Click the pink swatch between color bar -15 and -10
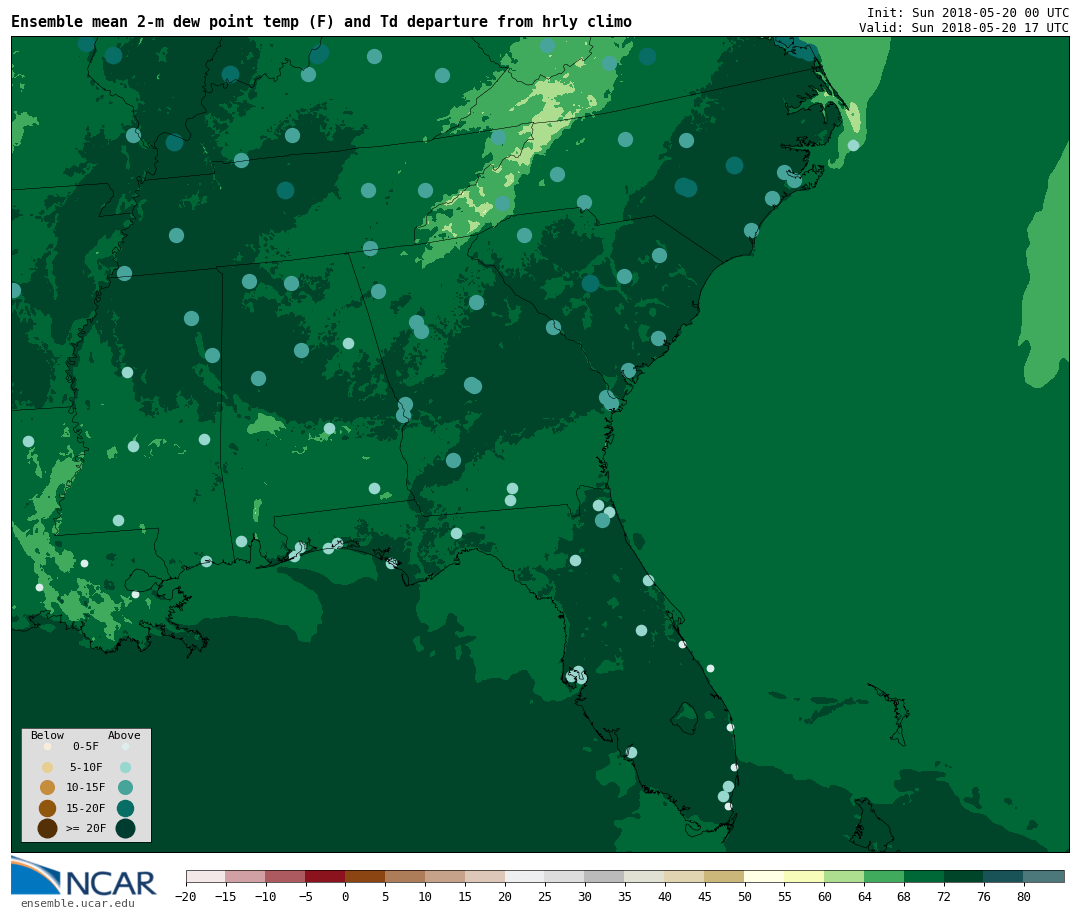Image resolution: width=1080 pixels, height=915 pixels. pyautogui.click(x=245, y=876)
